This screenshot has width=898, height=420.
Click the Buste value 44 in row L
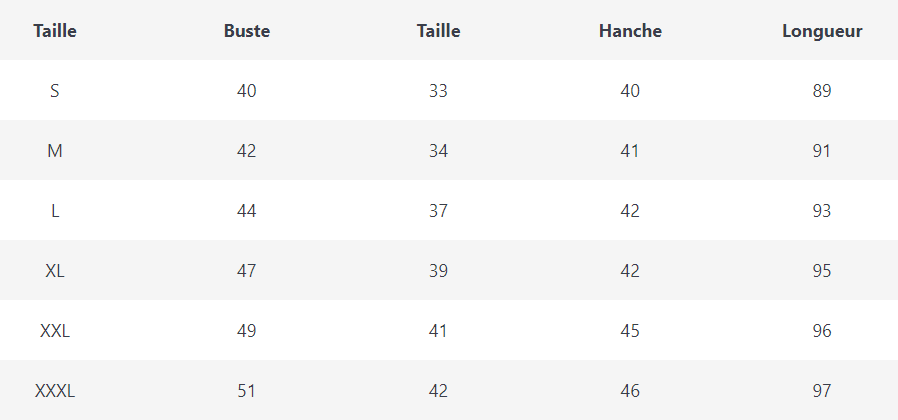pyautogui.click(x=247, y=211)
